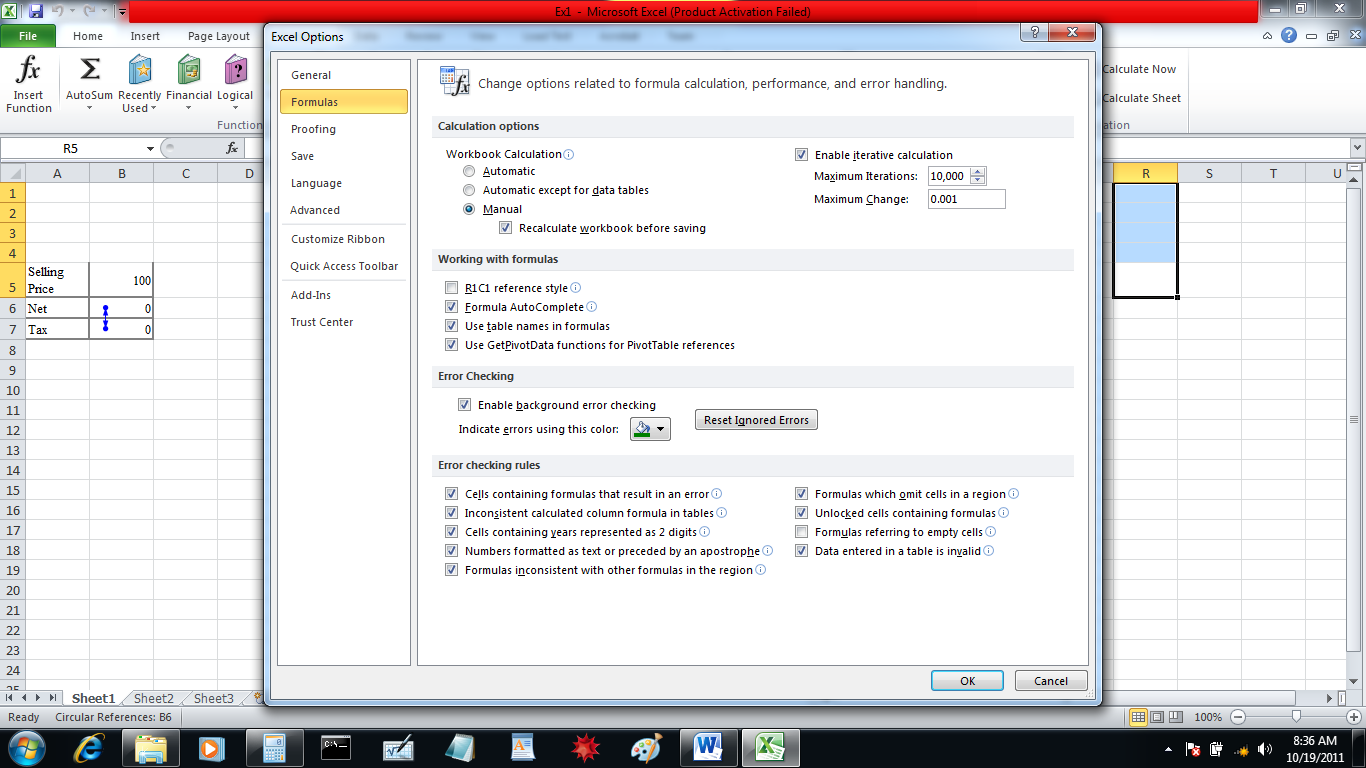Click the AutoSum sigma icon
The image size is (1366, 768).
point(90,70)
